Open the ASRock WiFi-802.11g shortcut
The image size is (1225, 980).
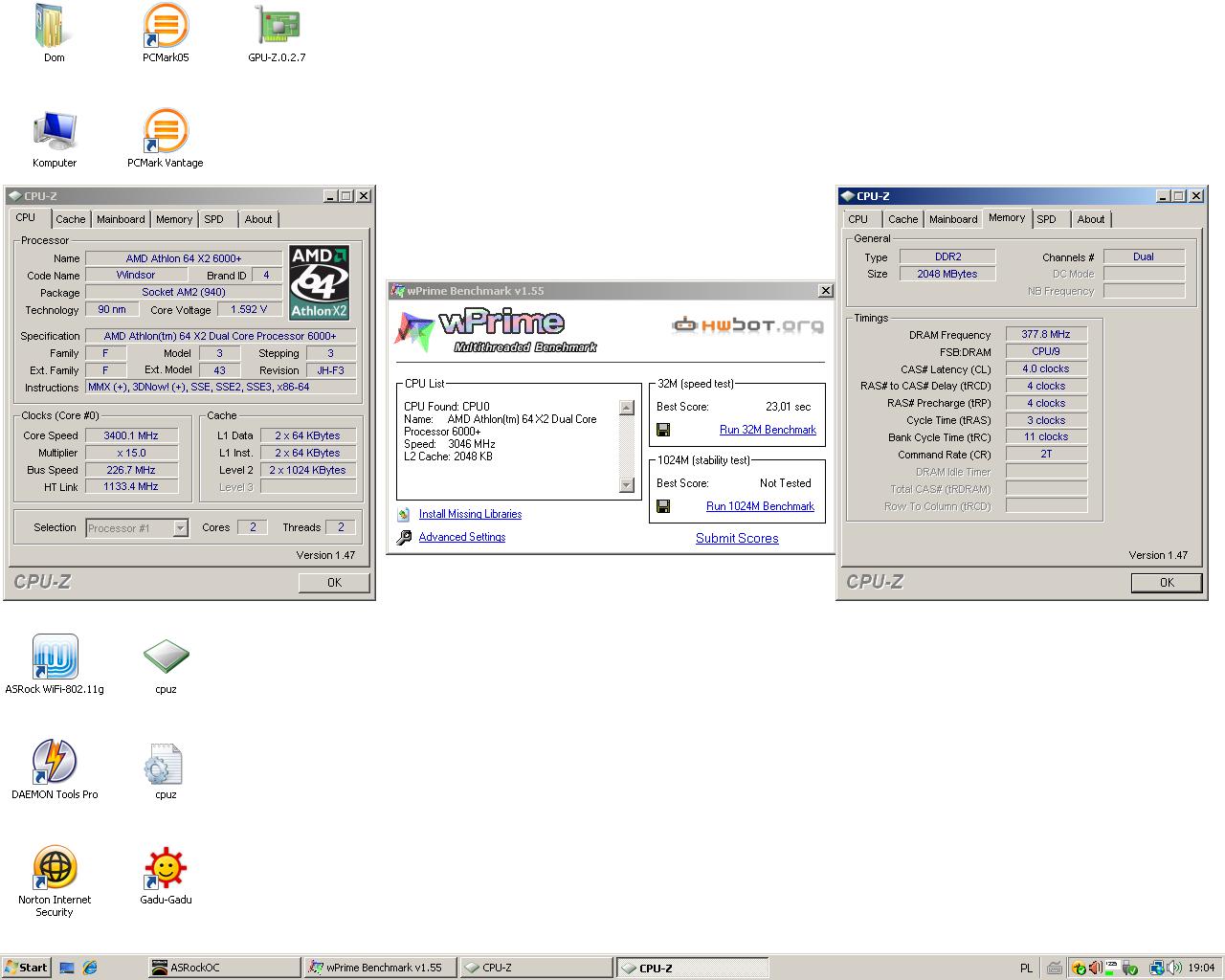click(55, 657)
